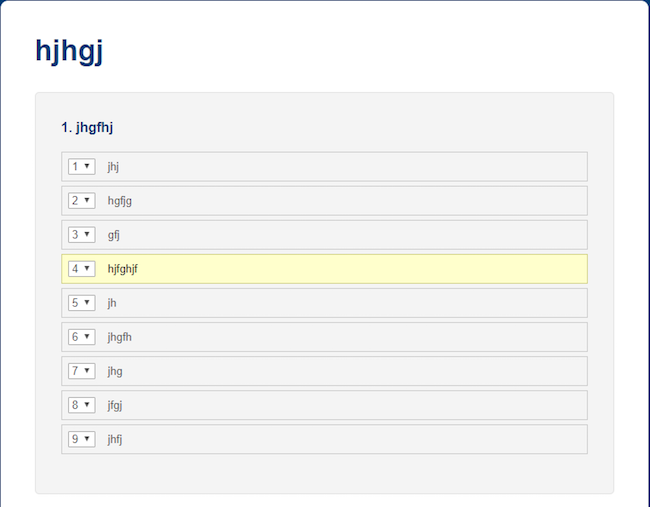Open the rank dropdown next to 'jfgj'
The image size is (650, 507).
point(82,405)
